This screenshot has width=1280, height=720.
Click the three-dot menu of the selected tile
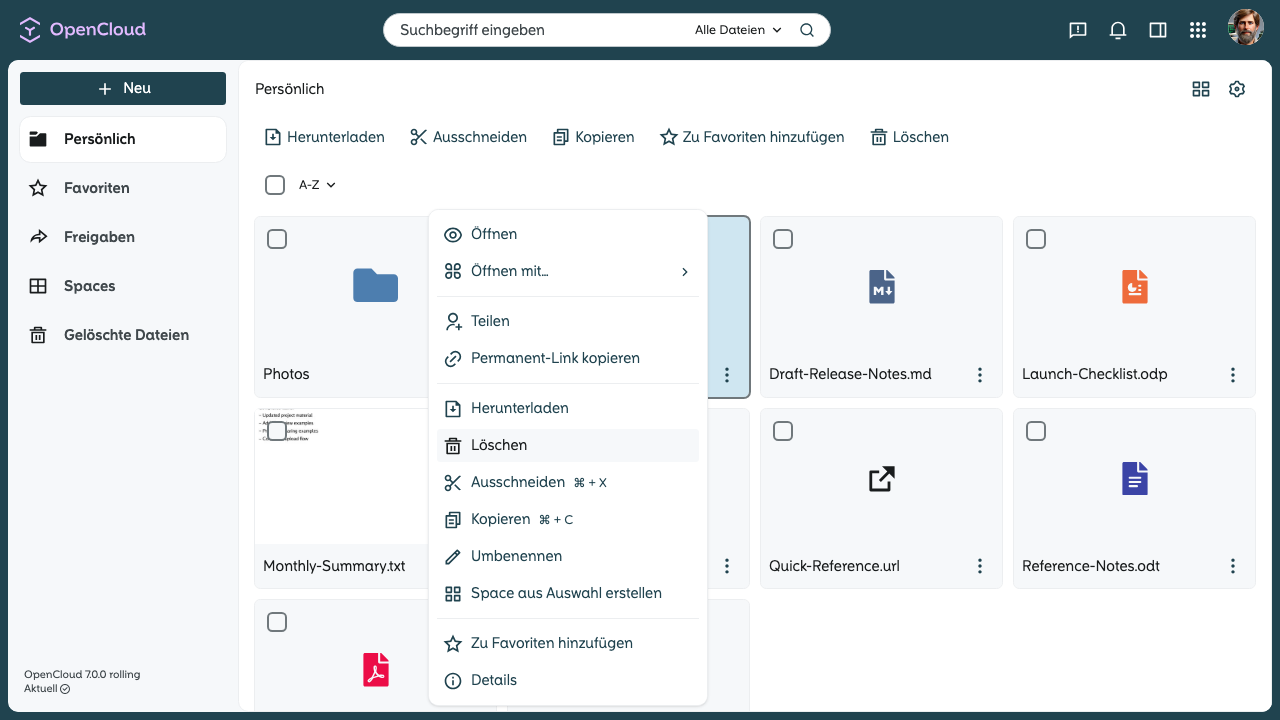pyautogui.click(x=727, y=375)
